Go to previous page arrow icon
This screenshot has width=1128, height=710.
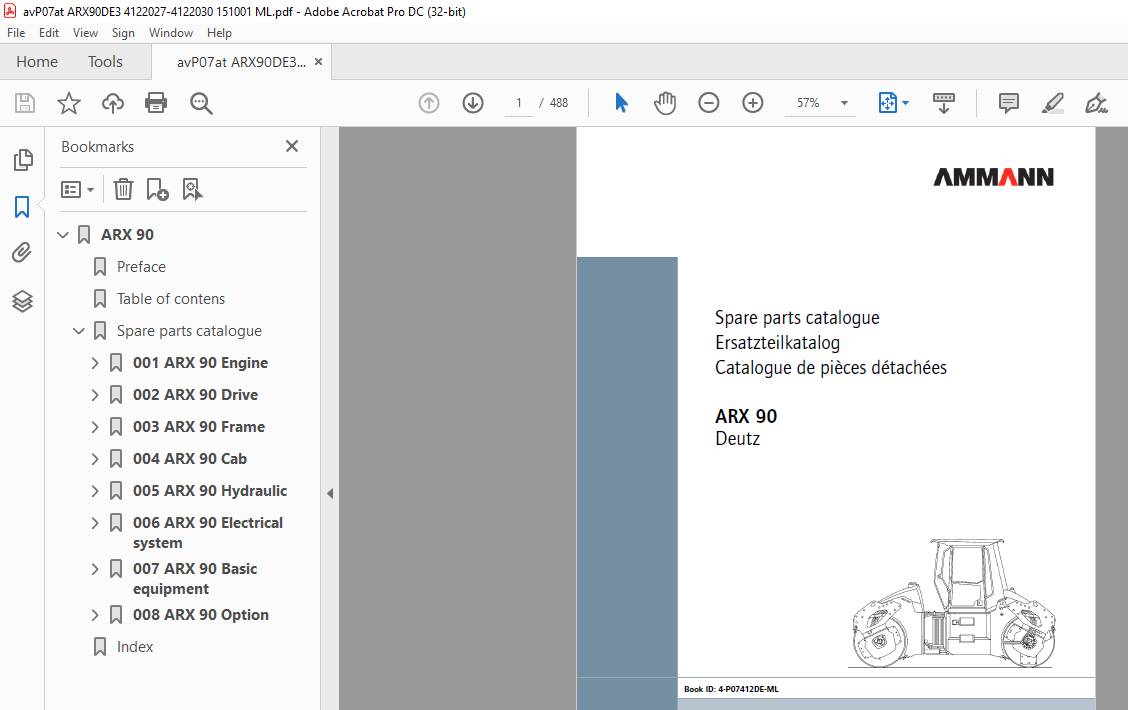(429, 103)
